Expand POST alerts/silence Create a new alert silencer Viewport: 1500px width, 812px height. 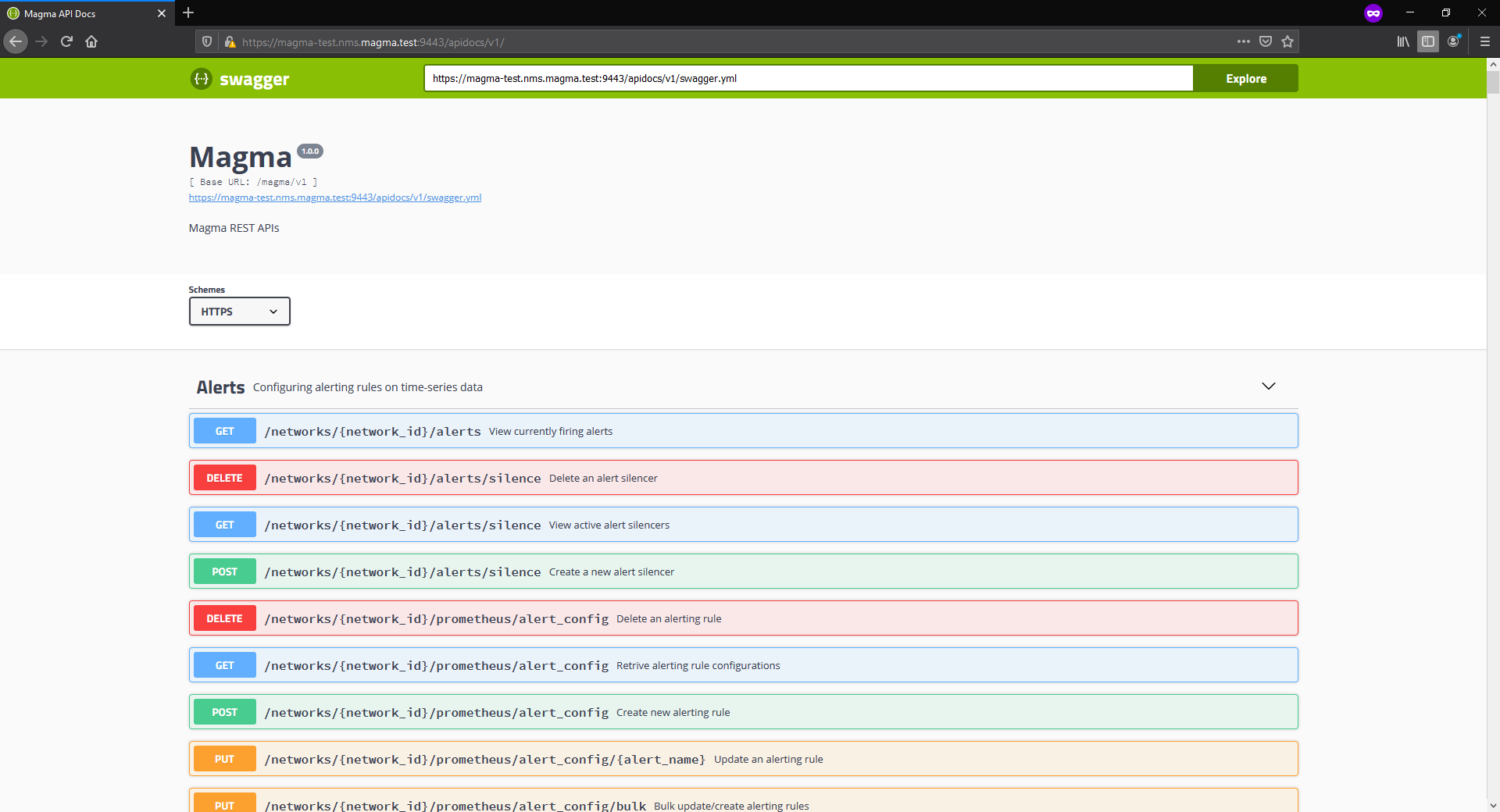coord(744,572)
